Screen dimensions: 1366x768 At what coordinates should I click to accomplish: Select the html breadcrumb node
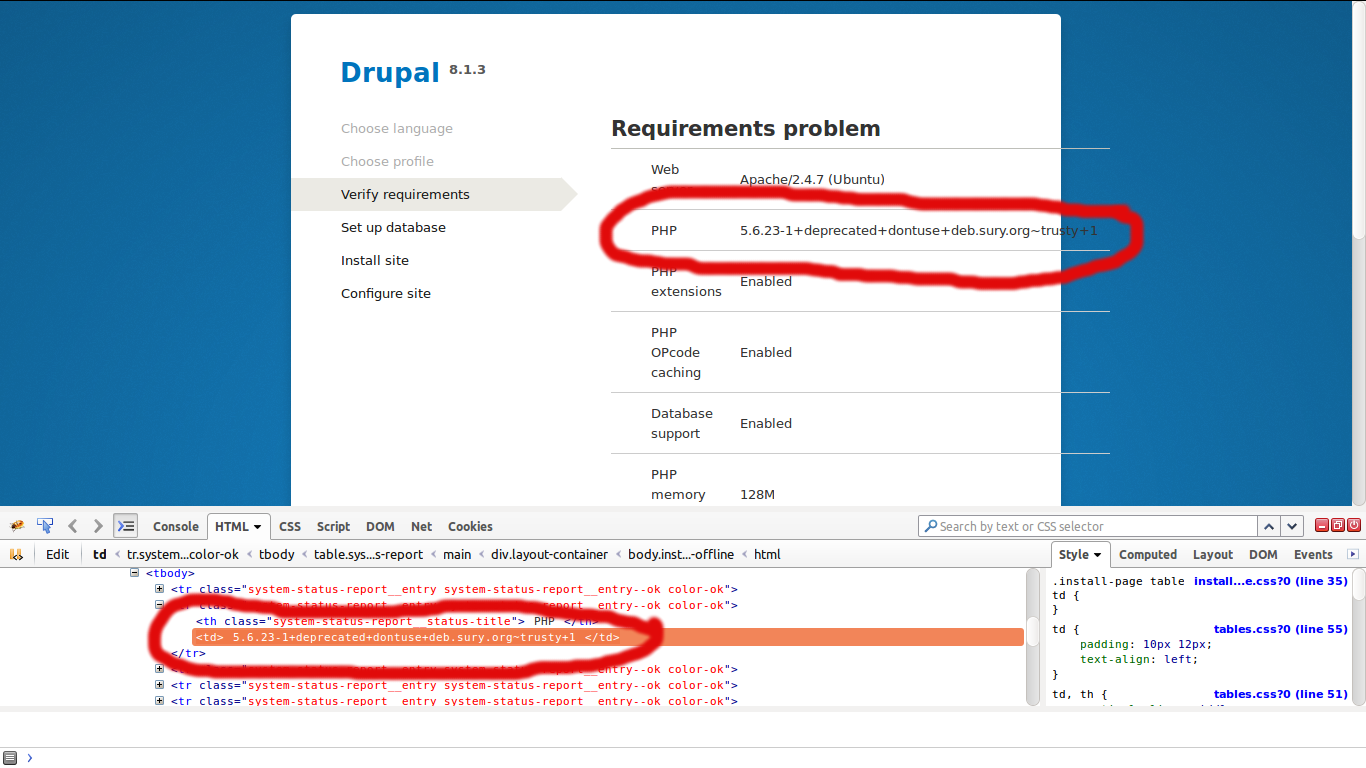[767, 554]
